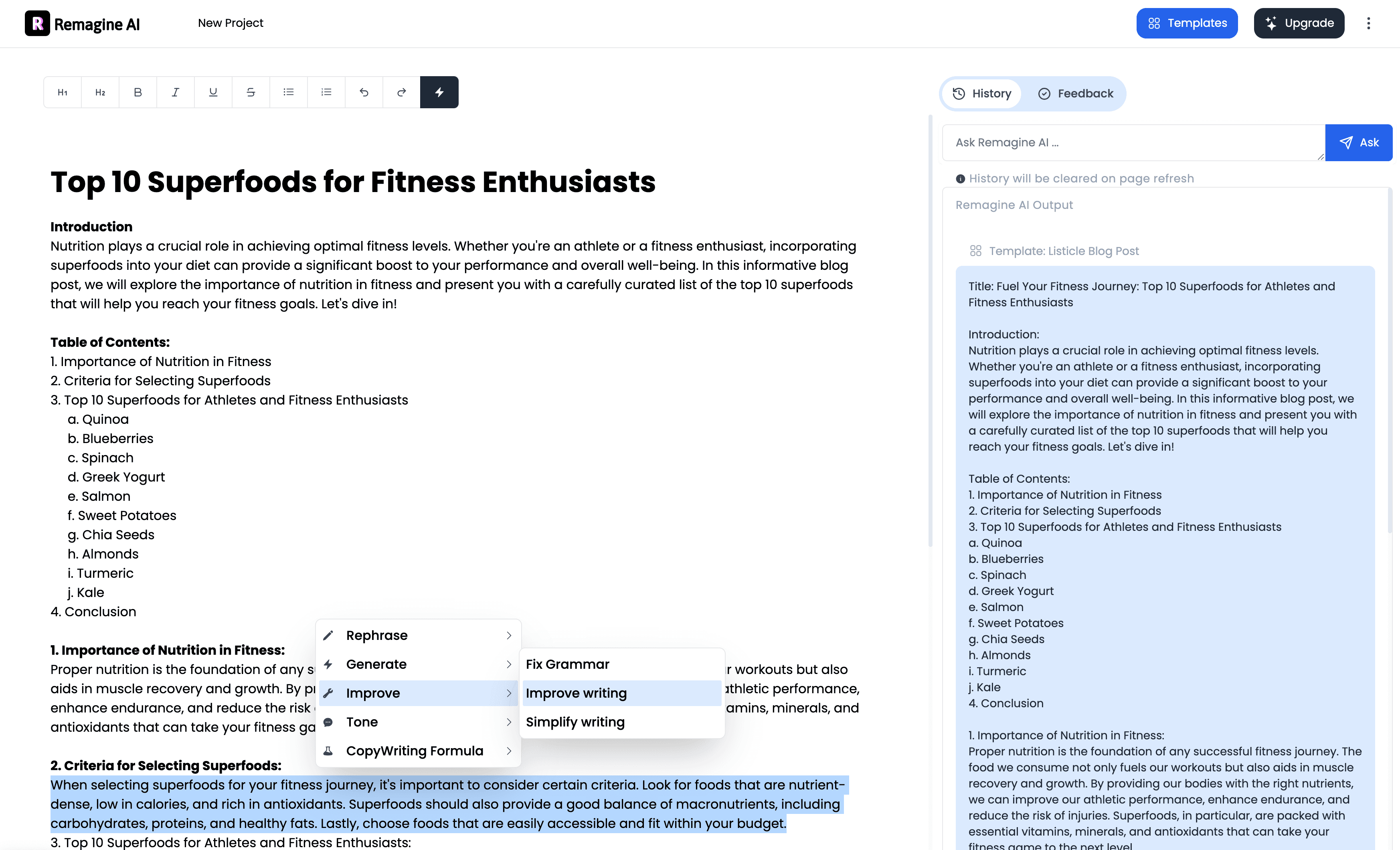Viewport: 1400px width, 850px height.
Task: Toggle underline formatting in toolbar
Action: click(x=213, y=92)
